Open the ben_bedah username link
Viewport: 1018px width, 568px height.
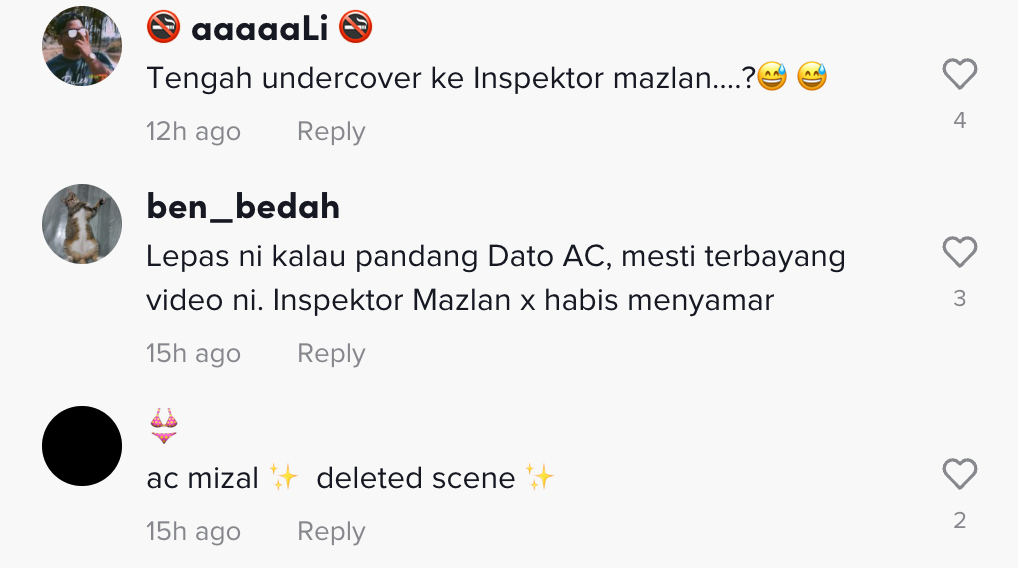pos(243,207)
